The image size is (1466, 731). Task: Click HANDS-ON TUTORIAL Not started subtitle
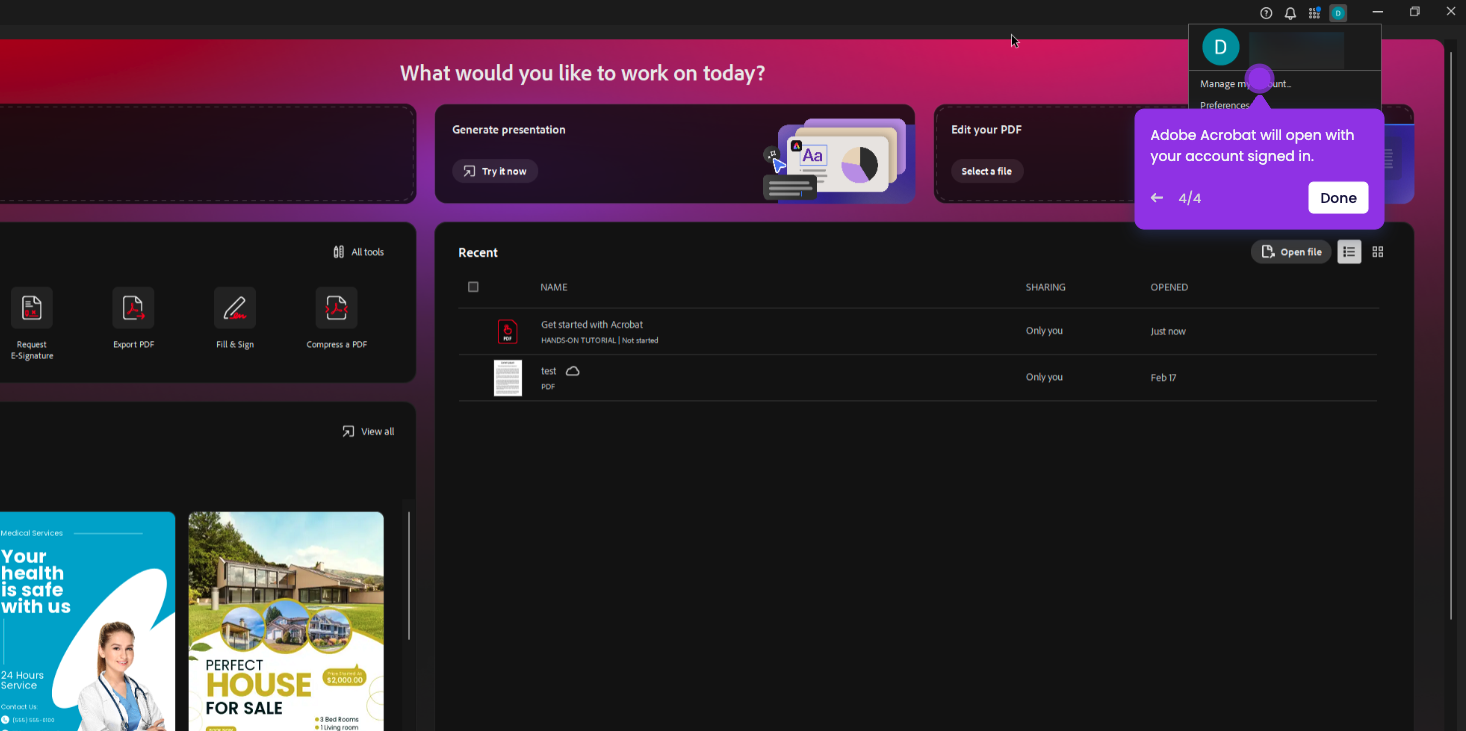click(x=600, y=340)
